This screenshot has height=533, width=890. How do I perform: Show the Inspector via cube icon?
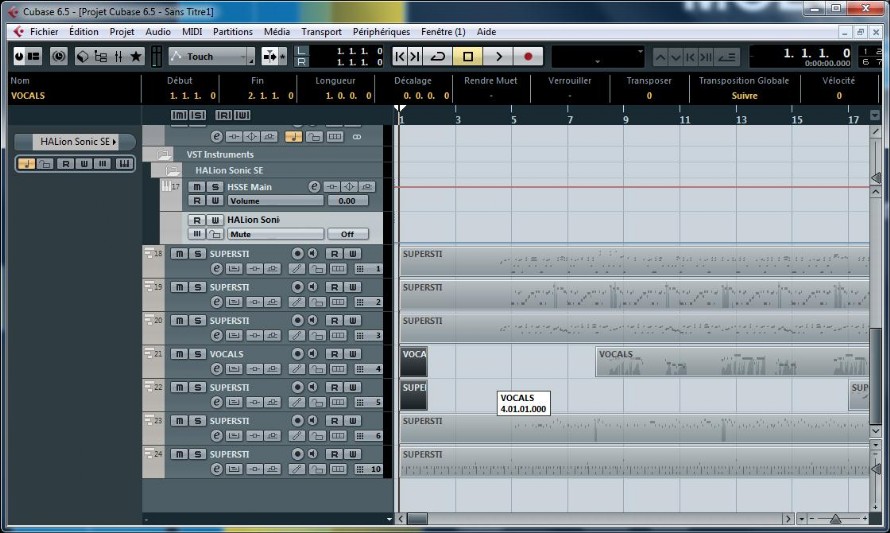[83, 56]
